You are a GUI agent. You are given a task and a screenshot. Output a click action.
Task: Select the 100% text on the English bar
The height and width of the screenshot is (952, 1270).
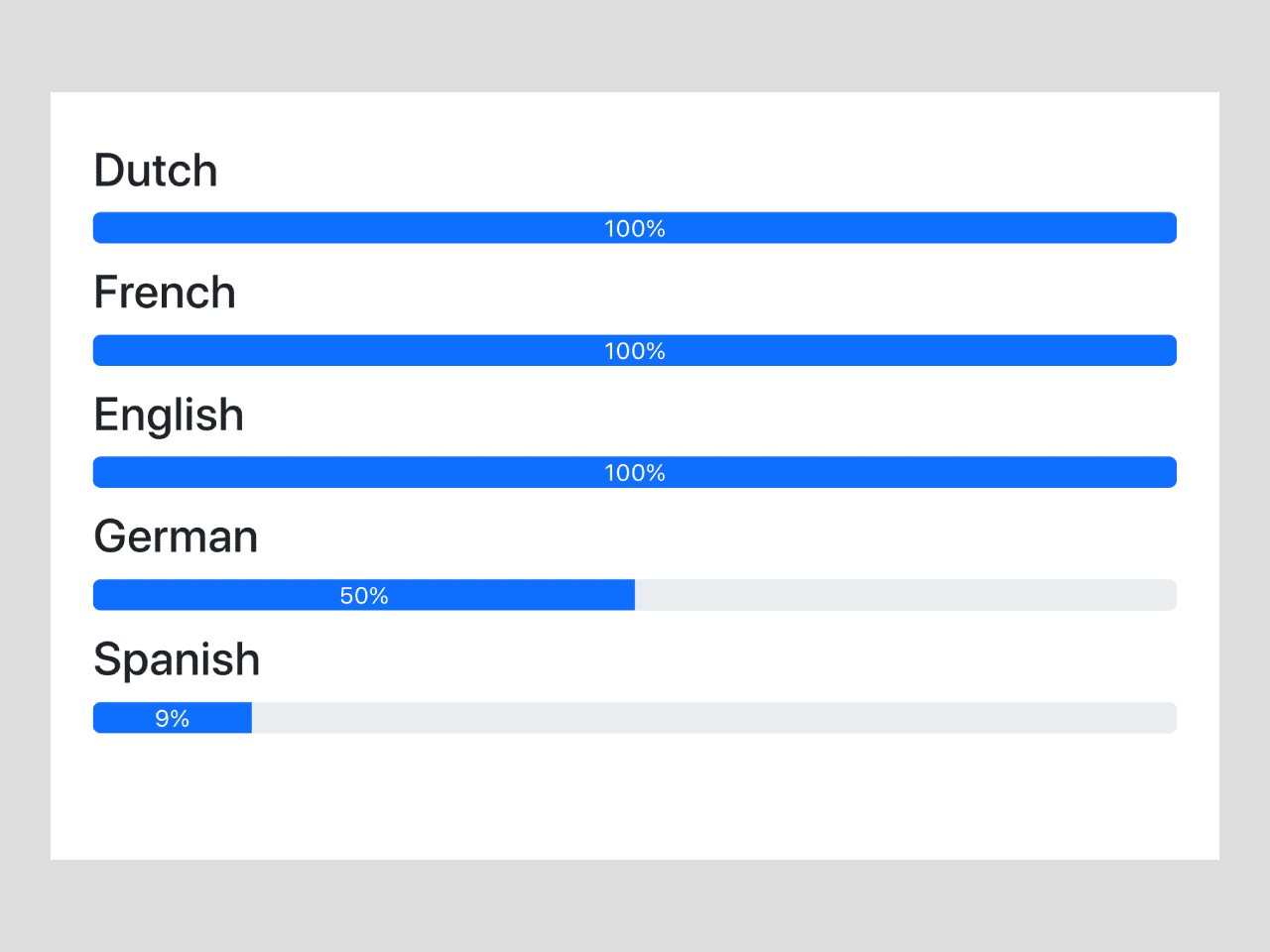634,473
